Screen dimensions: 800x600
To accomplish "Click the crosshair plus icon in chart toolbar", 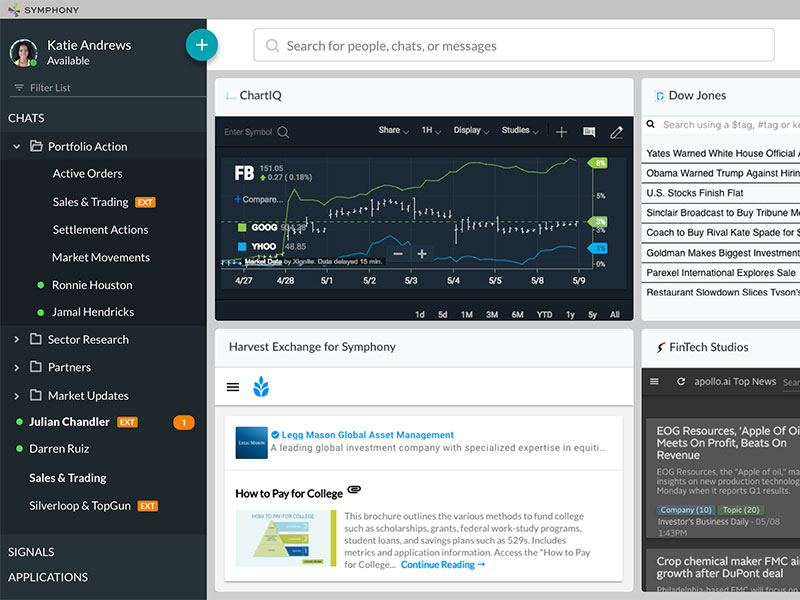I will coord(561,132).
